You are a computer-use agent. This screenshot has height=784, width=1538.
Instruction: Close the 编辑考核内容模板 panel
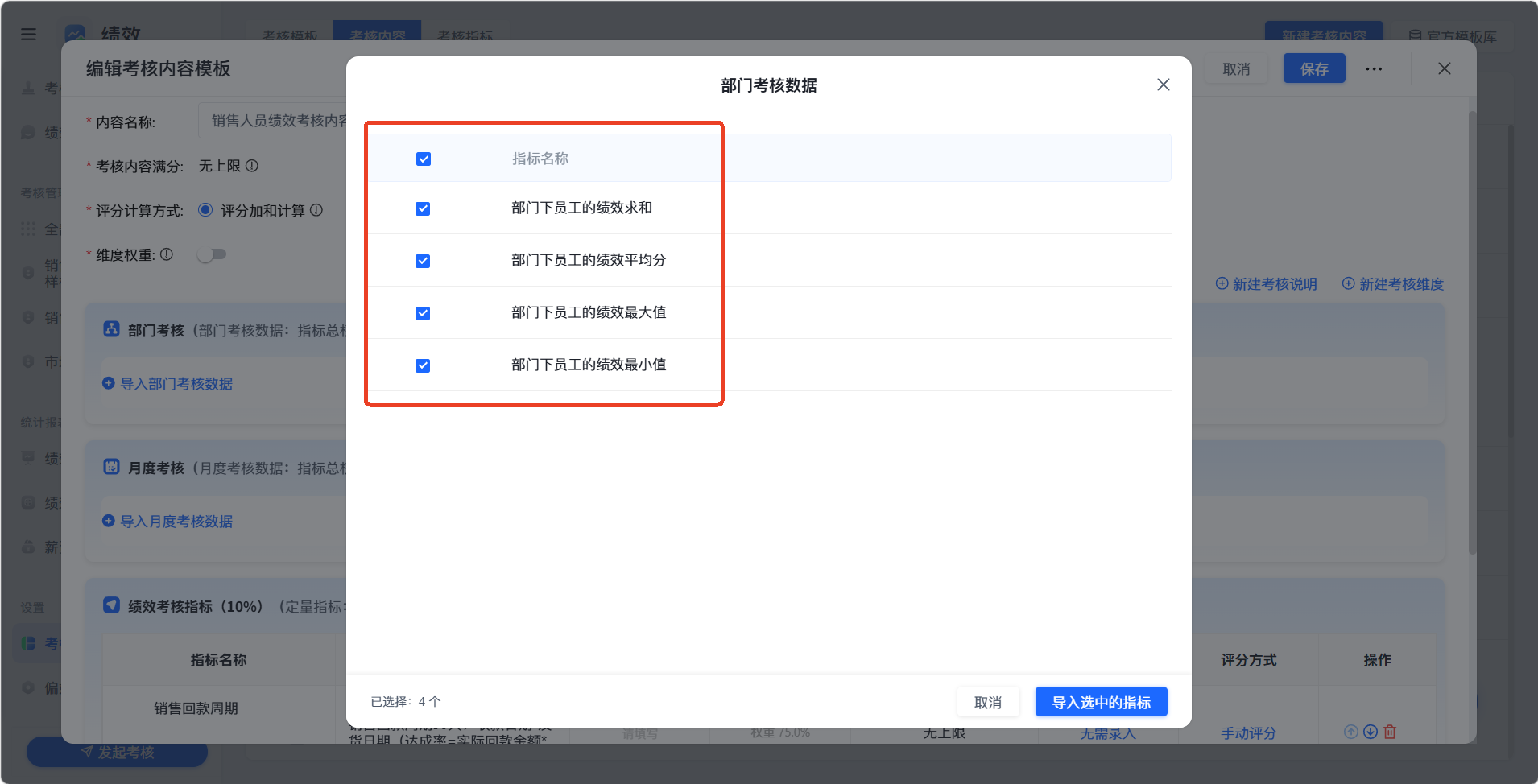coord(1445,69)
